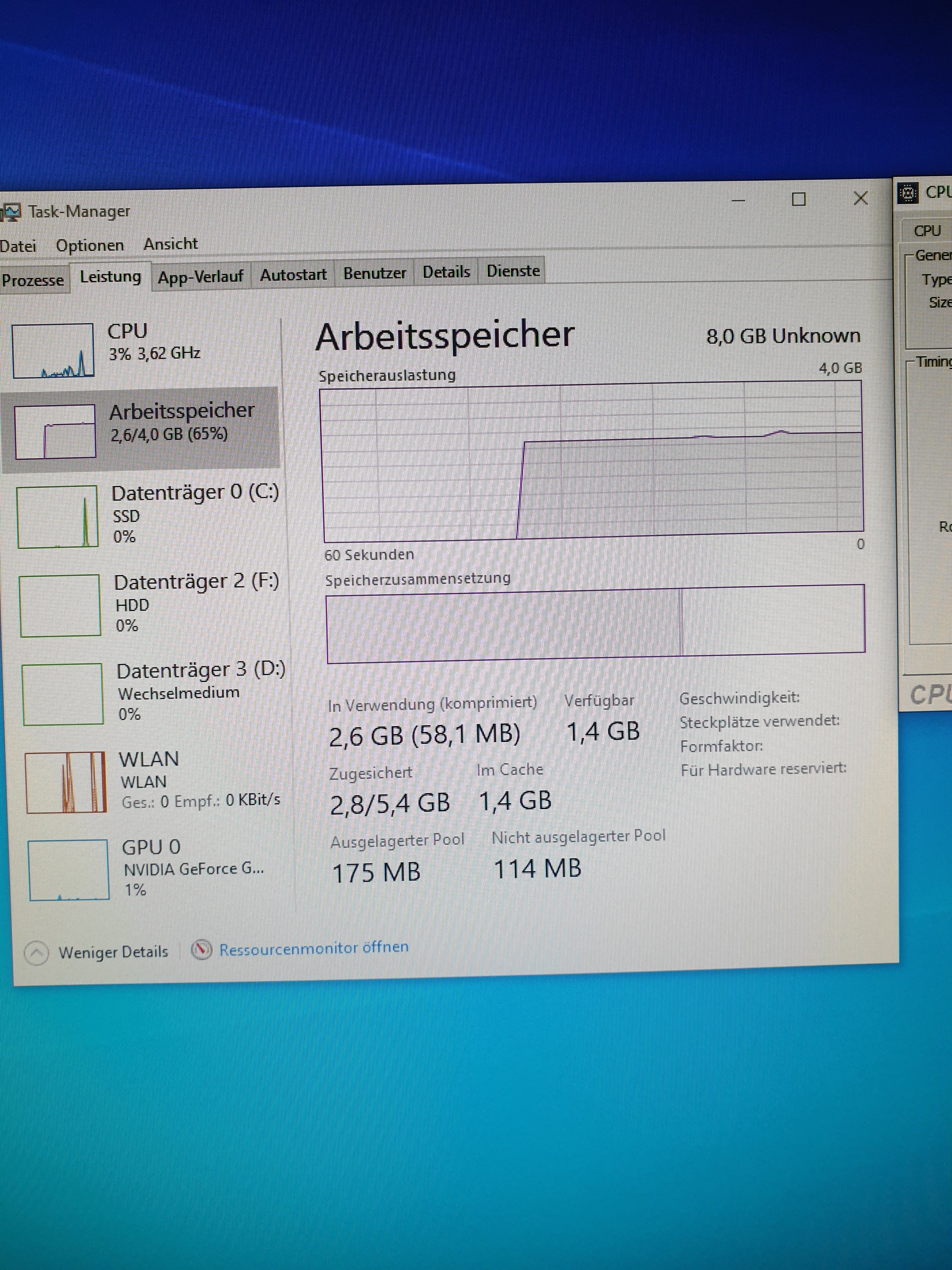The height and width of the screenshot is (1270, 952).
Task: Select the CPU performance graph thumbnail
Action: (53, 350)
